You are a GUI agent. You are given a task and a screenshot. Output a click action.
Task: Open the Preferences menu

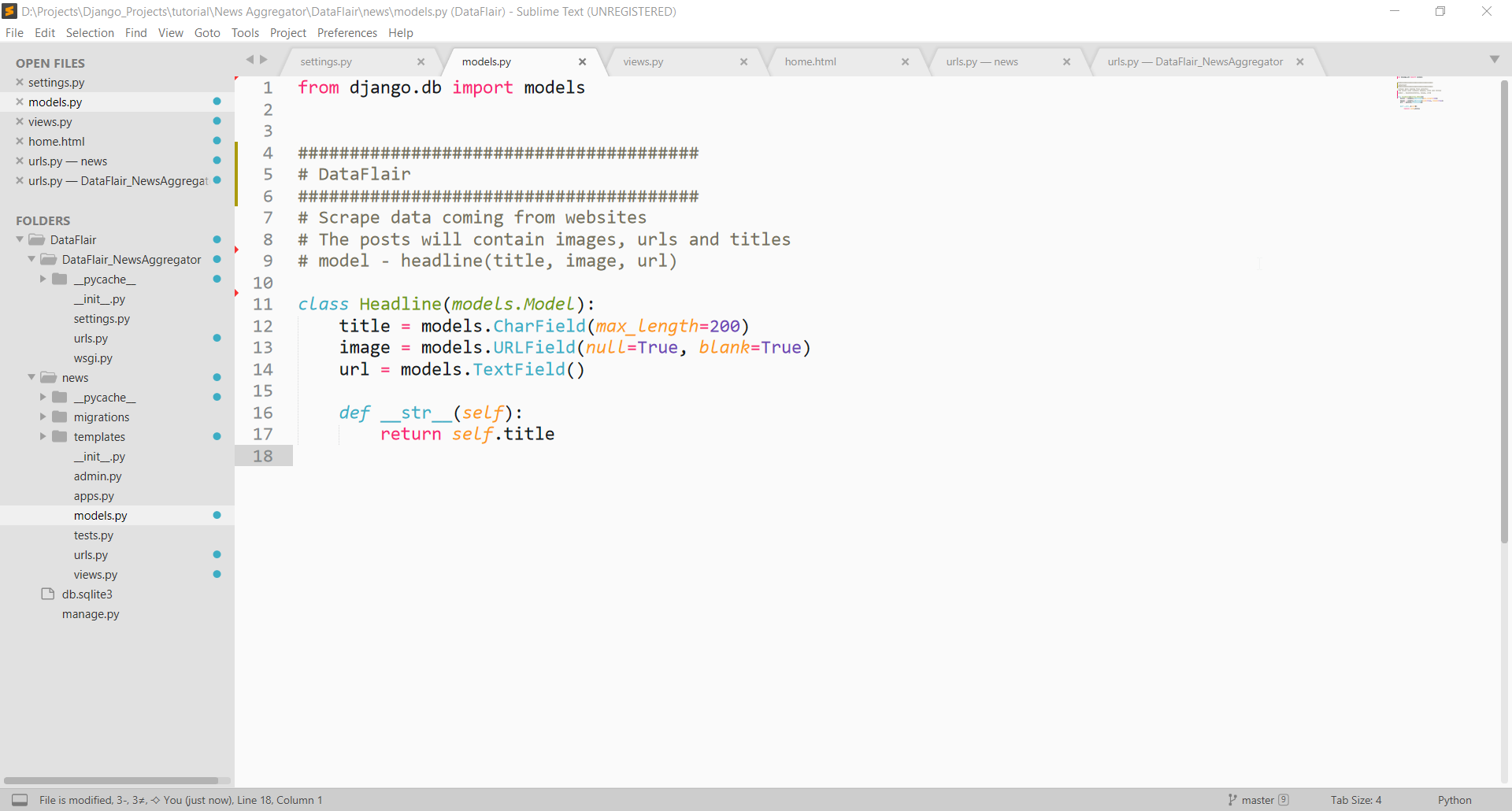pyautogui.click(x=346, y=33)
